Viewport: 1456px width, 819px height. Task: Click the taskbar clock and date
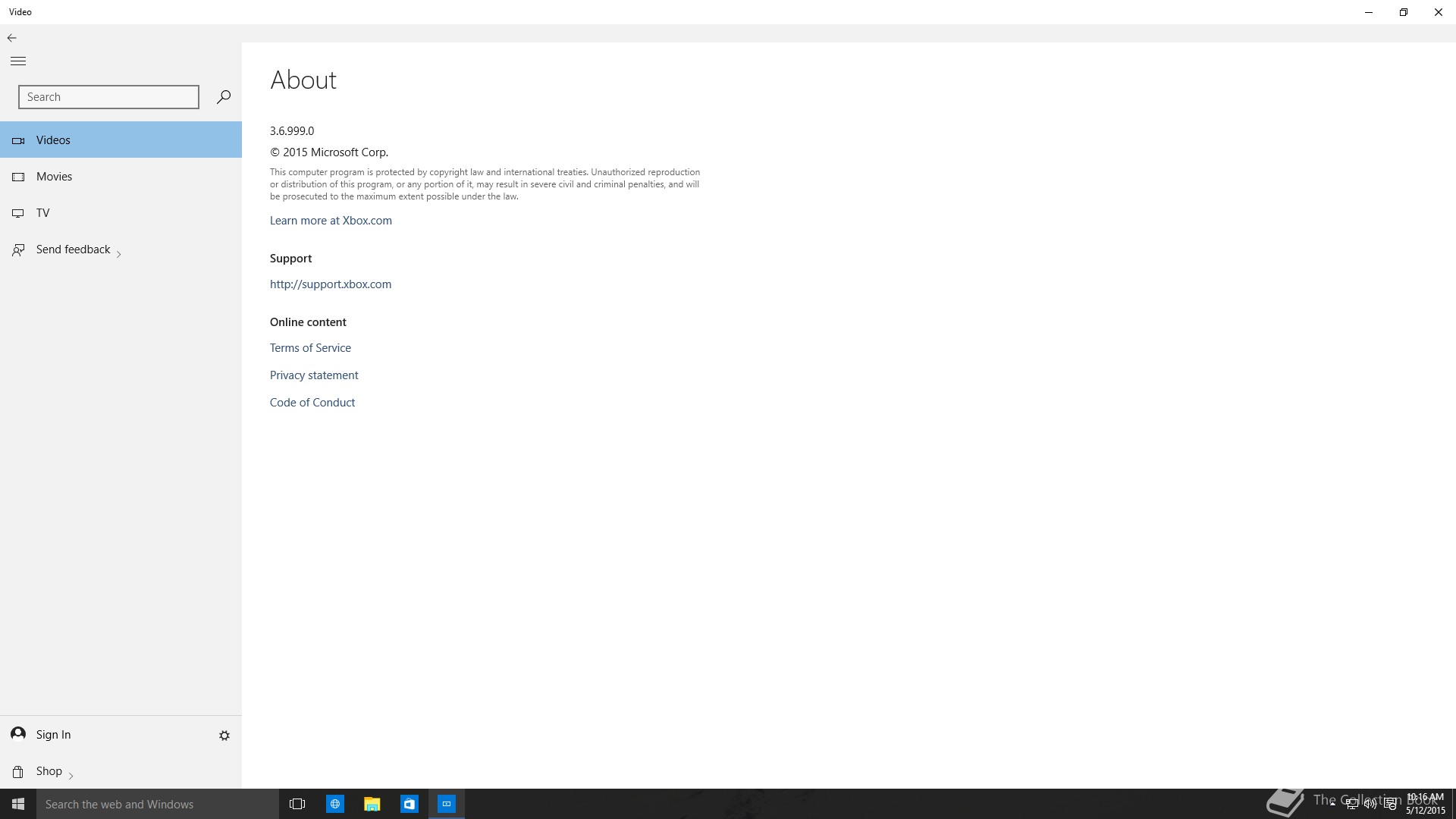pyautogui.click(x=1426, y=804)
